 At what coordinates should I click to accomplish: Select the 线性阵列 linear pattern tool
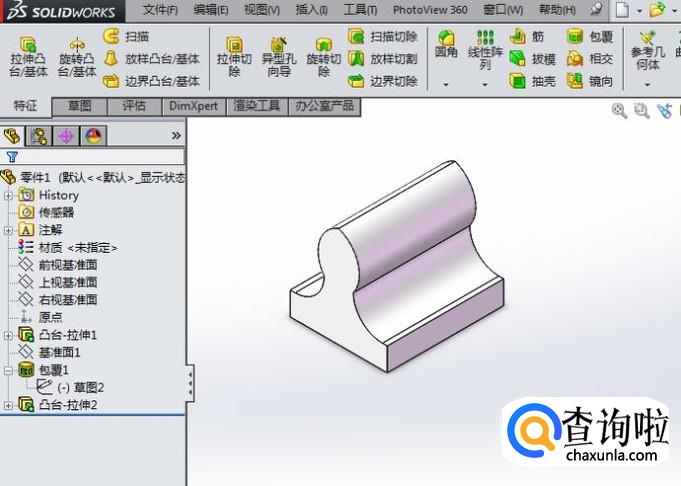(x=485, y=50)
